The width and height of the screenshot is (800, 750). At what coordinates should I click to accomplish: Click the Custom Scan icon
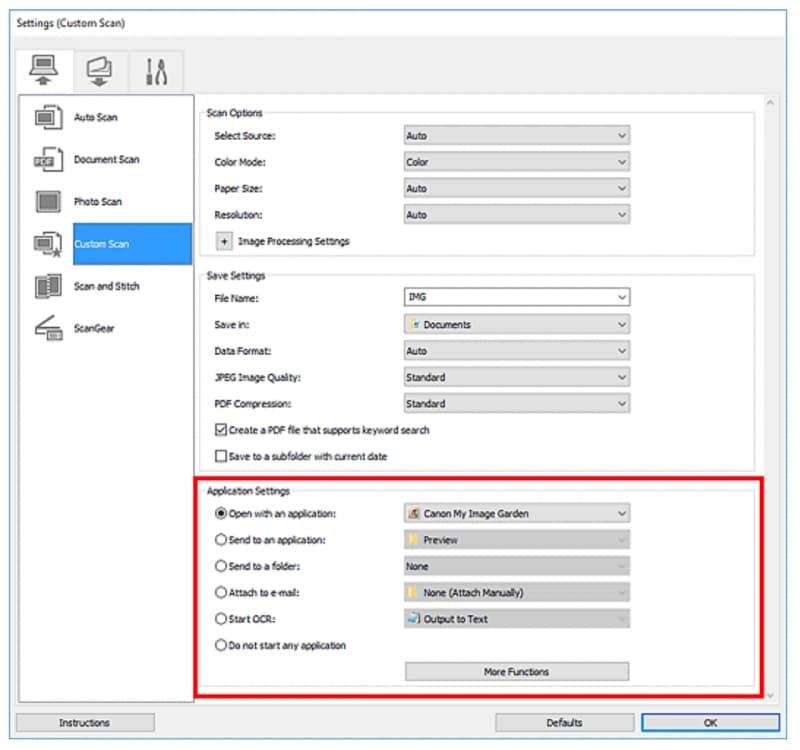[x=48, y=244]
